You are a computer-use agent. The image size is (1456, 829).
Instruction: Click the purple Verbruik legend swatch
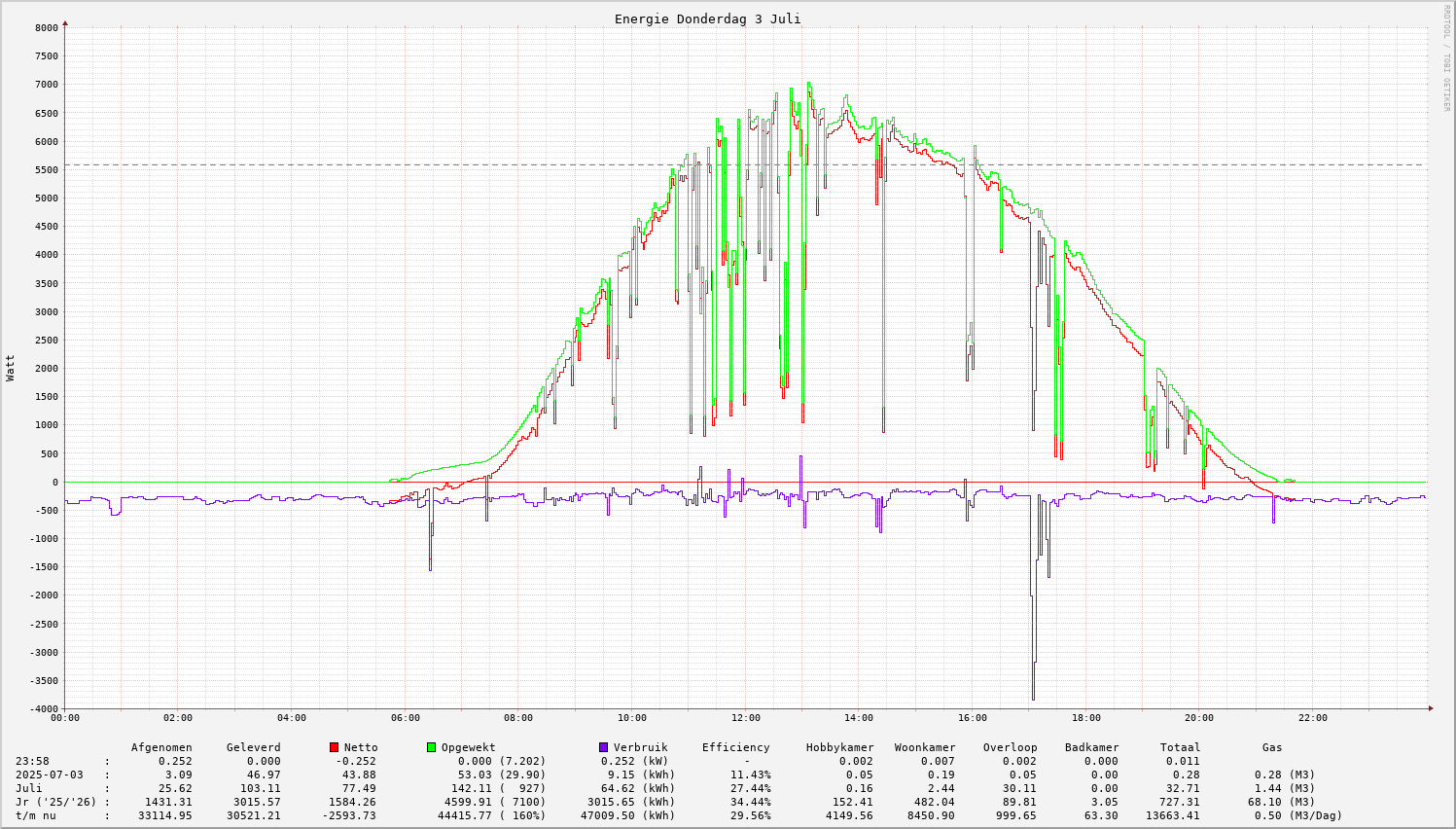604,747
